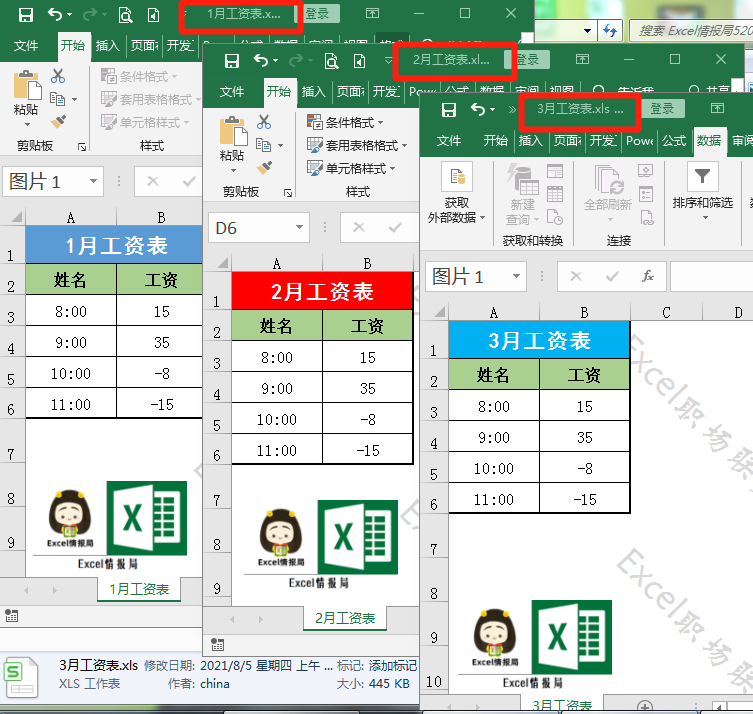Click macro record icon in 2月工资表 status bar
The width and height of the screenshot is (753, 714).
217,644
